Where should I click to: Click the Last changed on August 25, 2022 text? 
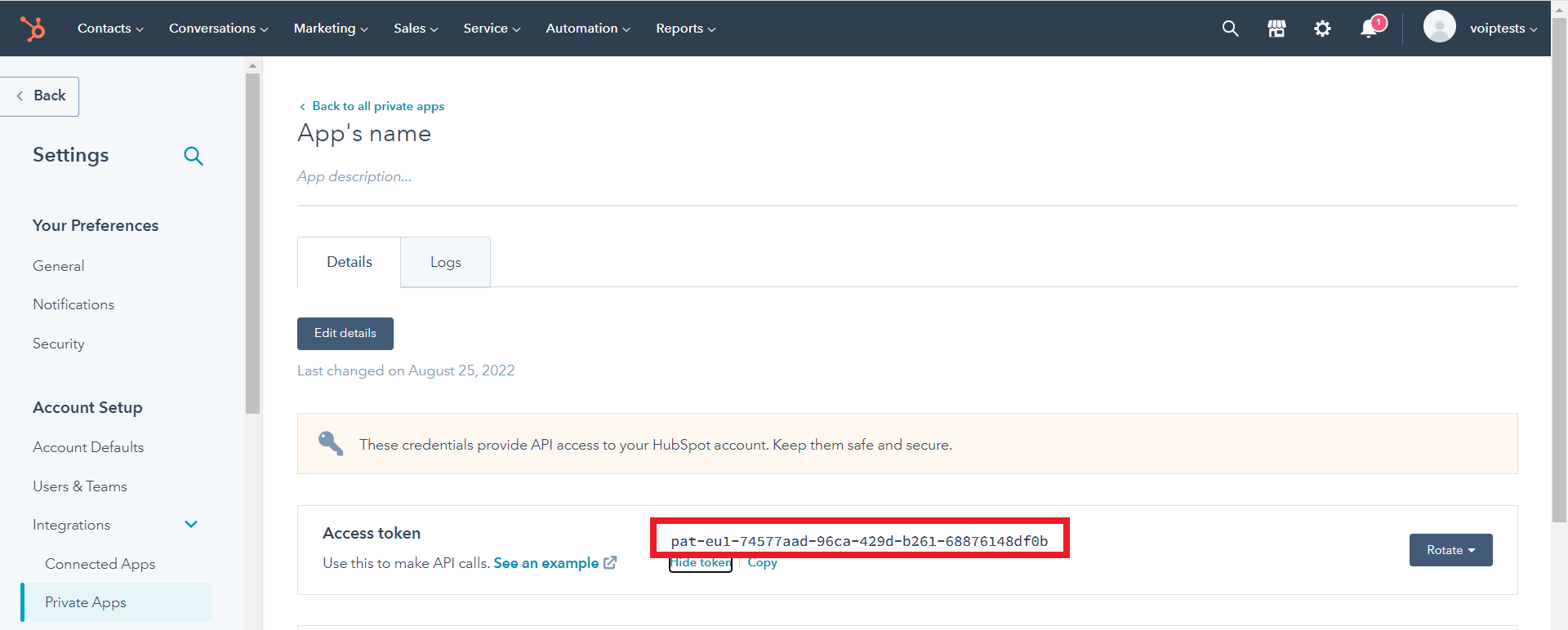pyautogui.click(x=406, y=370)
